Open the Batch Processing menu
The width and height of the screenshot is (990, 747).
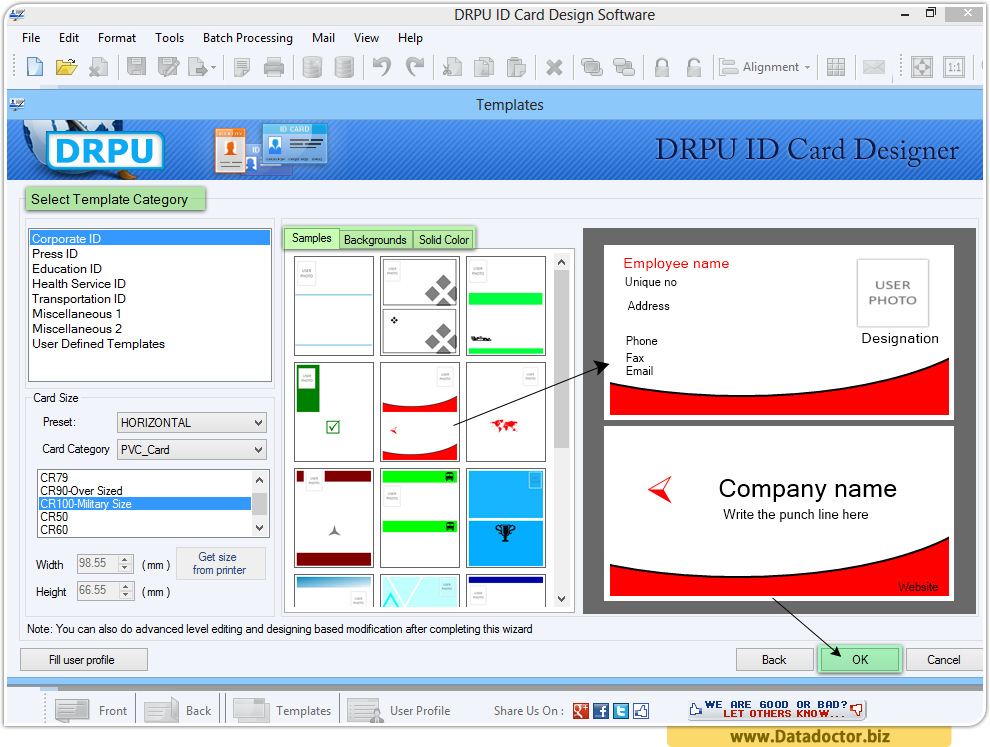click(248, 38)
